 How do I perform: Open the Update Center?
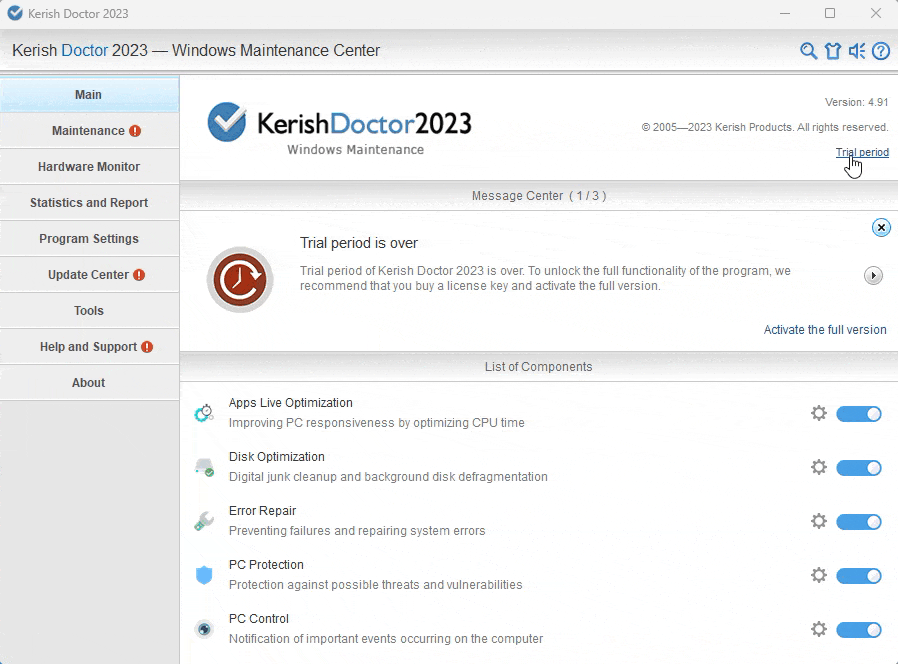coord(89,275)
